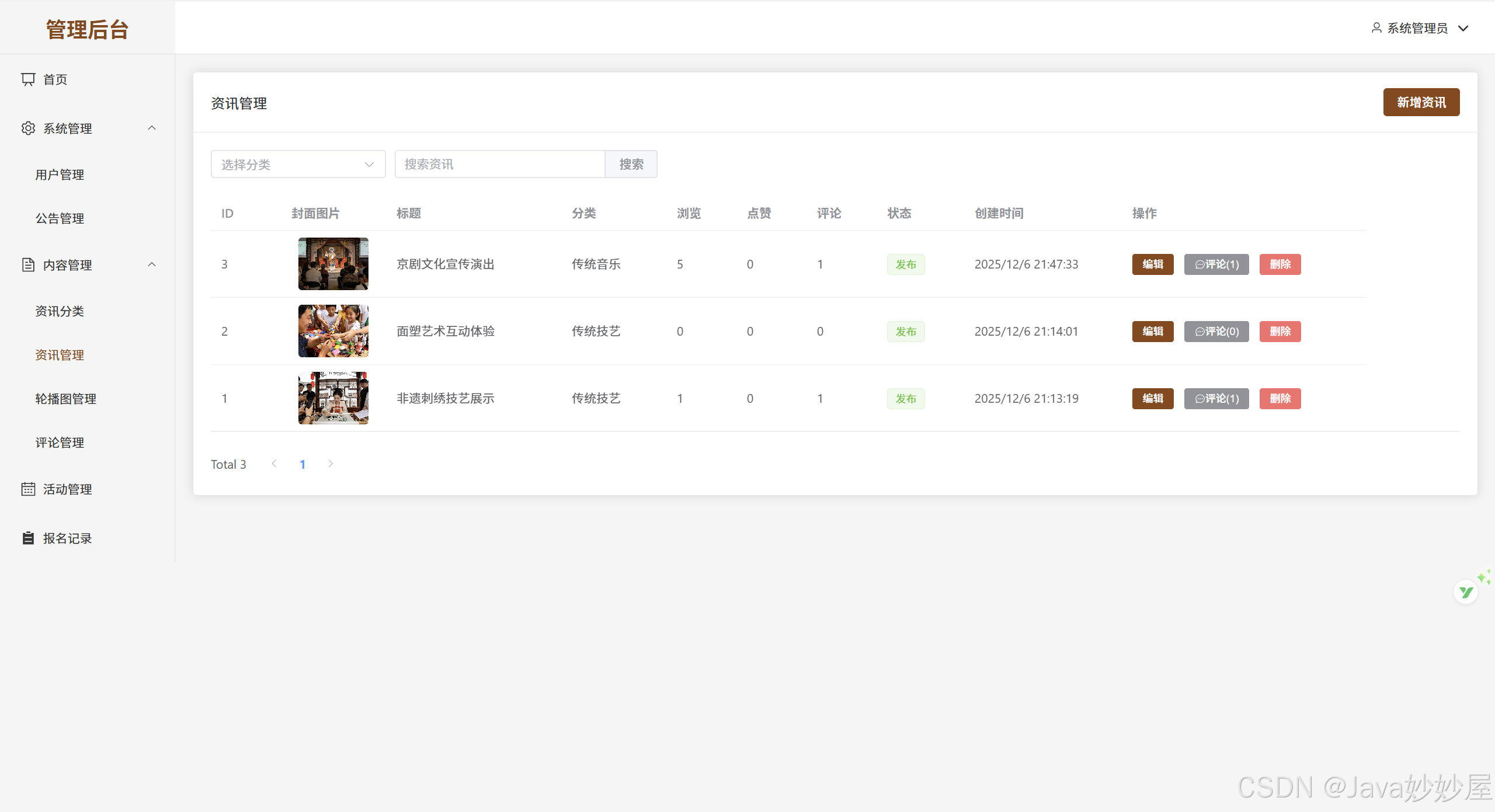
Task: Open comments for 京剧文化宣传演出 row
Action: (1216, 264)
